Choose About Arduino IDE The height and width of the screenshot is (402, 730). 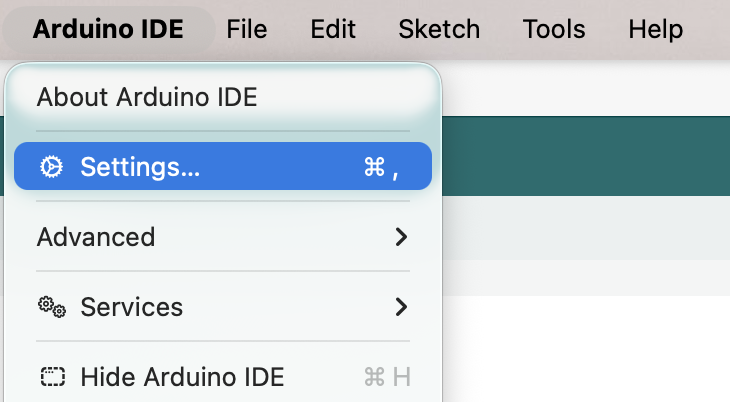coord(147,97)
